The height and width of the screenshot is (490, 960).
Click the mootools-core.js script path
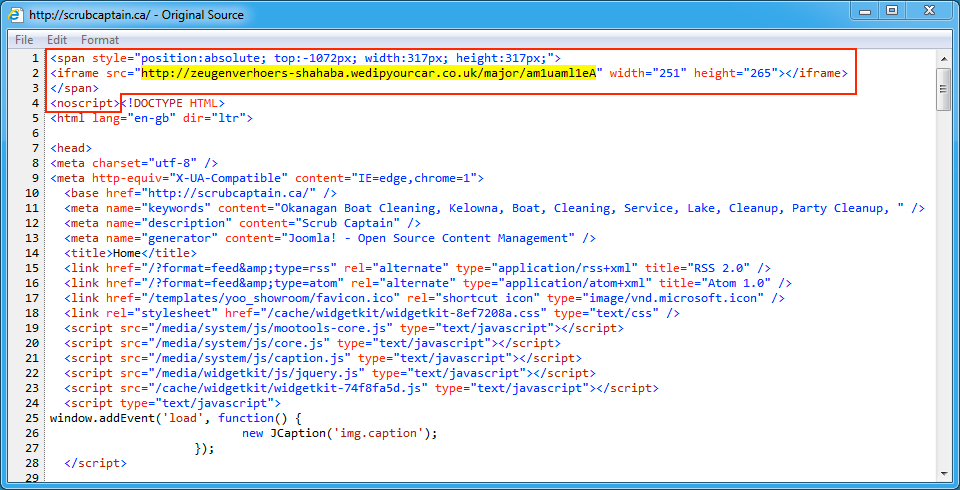pyautogui.click(x=260, y=328)
